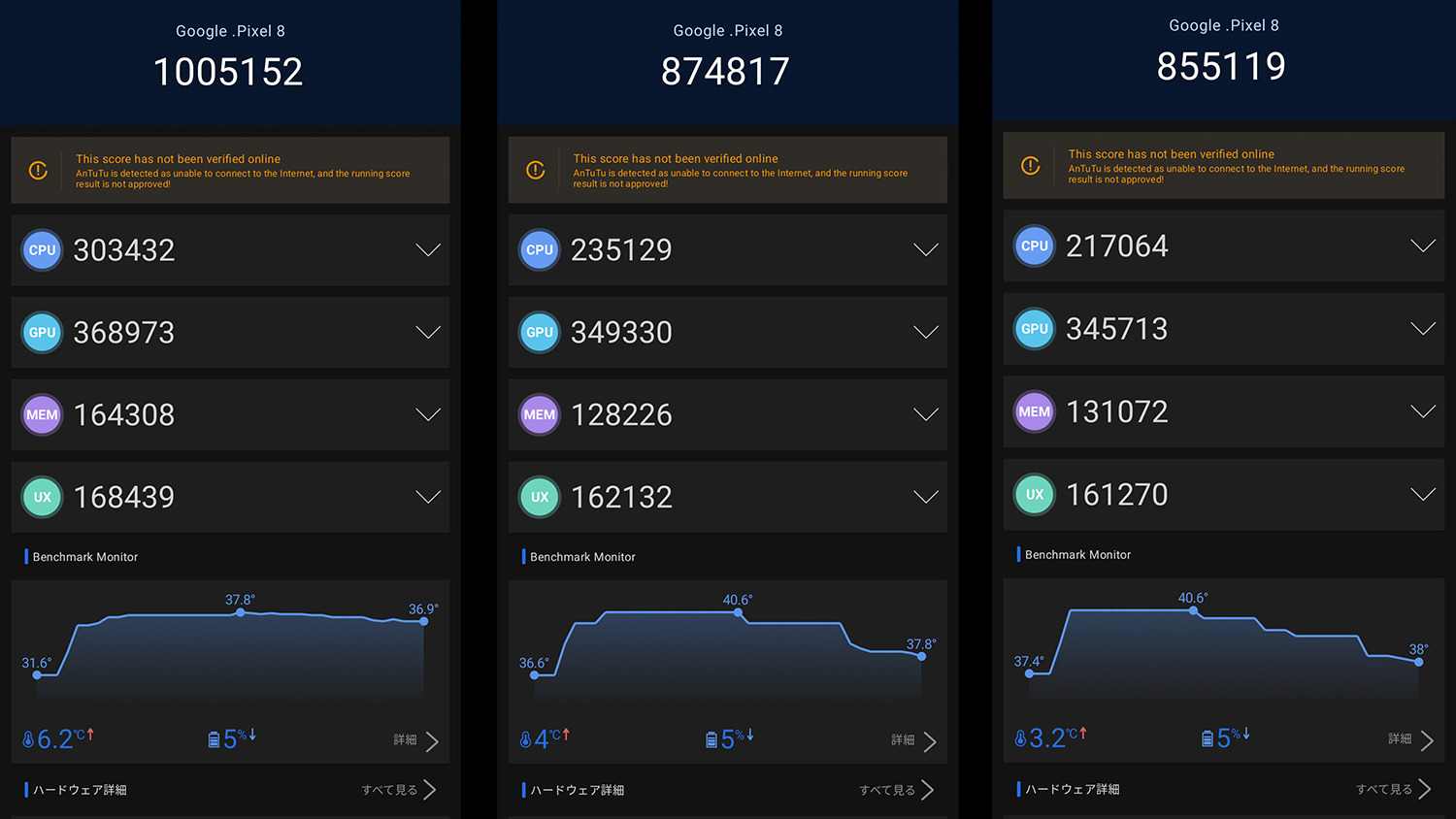Click the thermometer icon next to 6.2°C
1456x819 pixels.
28,740
